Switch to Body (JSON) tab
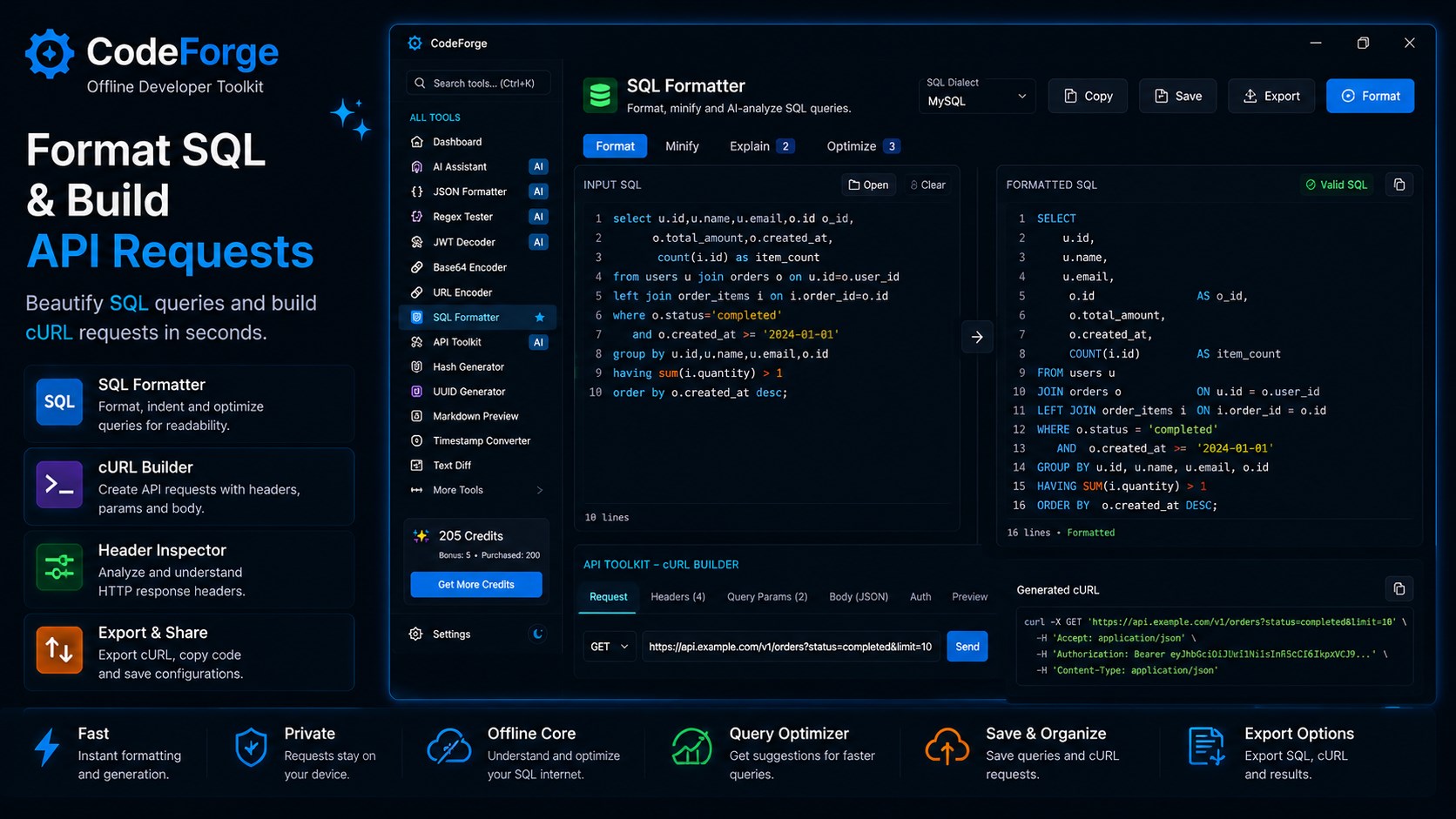1456x819 pixels. pyautogui.click(x=859, y=597)
